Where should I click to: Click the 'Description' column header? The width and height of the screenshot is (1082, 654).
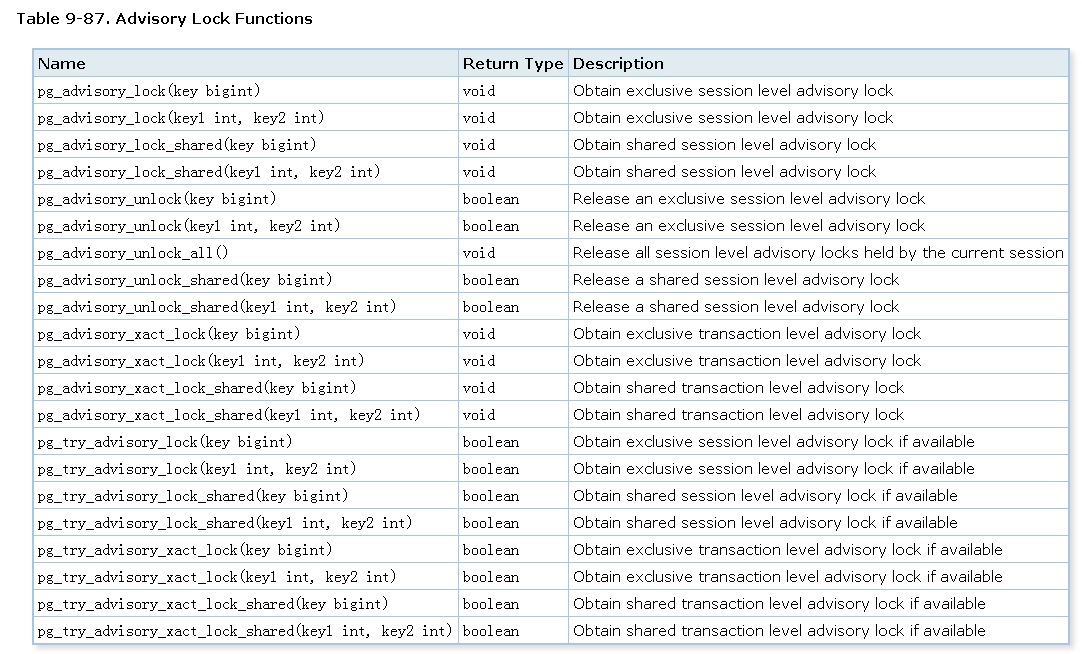618,64
